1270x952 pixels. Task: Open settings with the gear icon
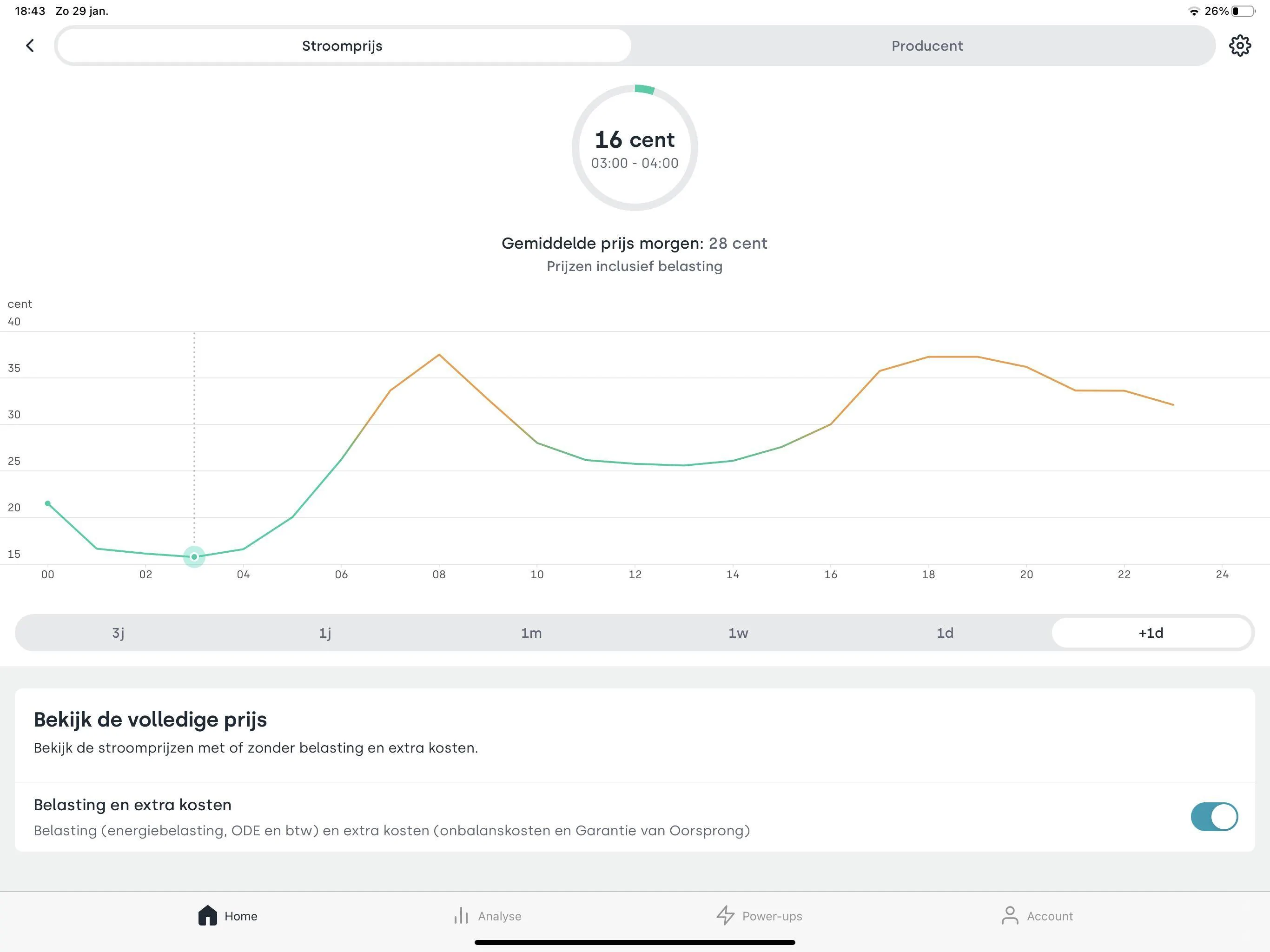(1240, 46)
